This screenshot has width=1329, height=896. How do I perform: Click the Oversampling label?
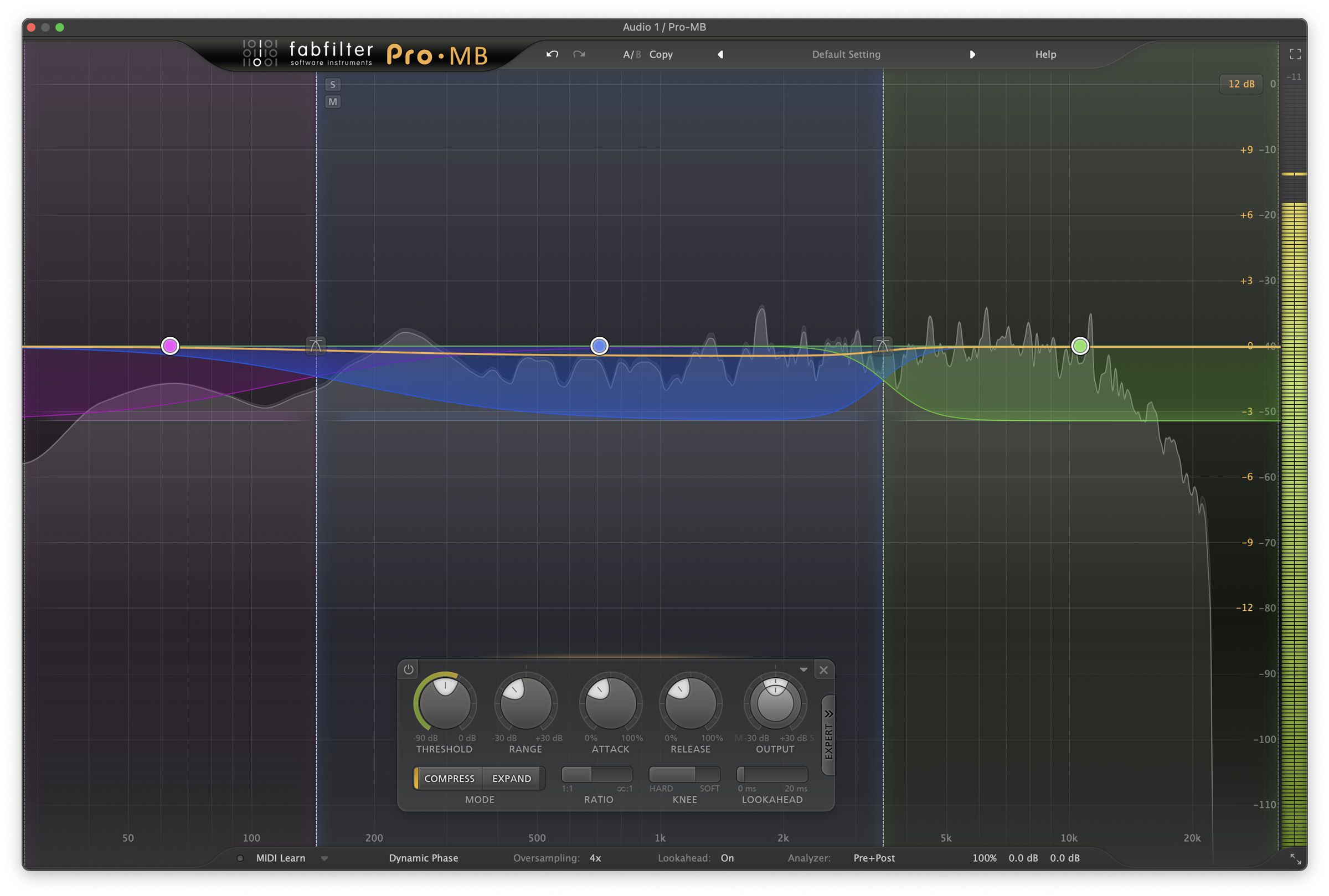tap(546, 858)
